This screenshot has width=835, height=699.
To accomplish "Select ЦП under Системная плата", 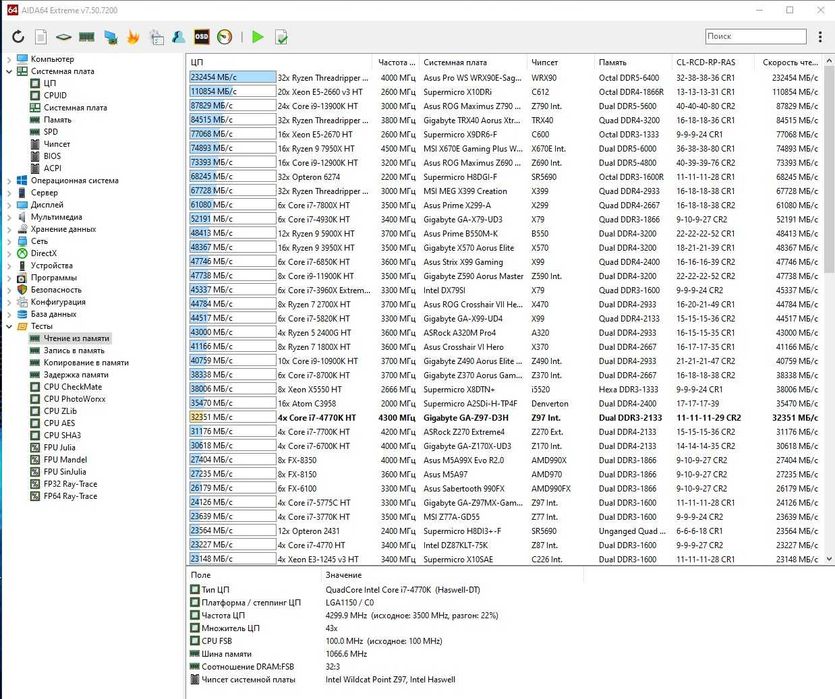I will tap(49, 83).
